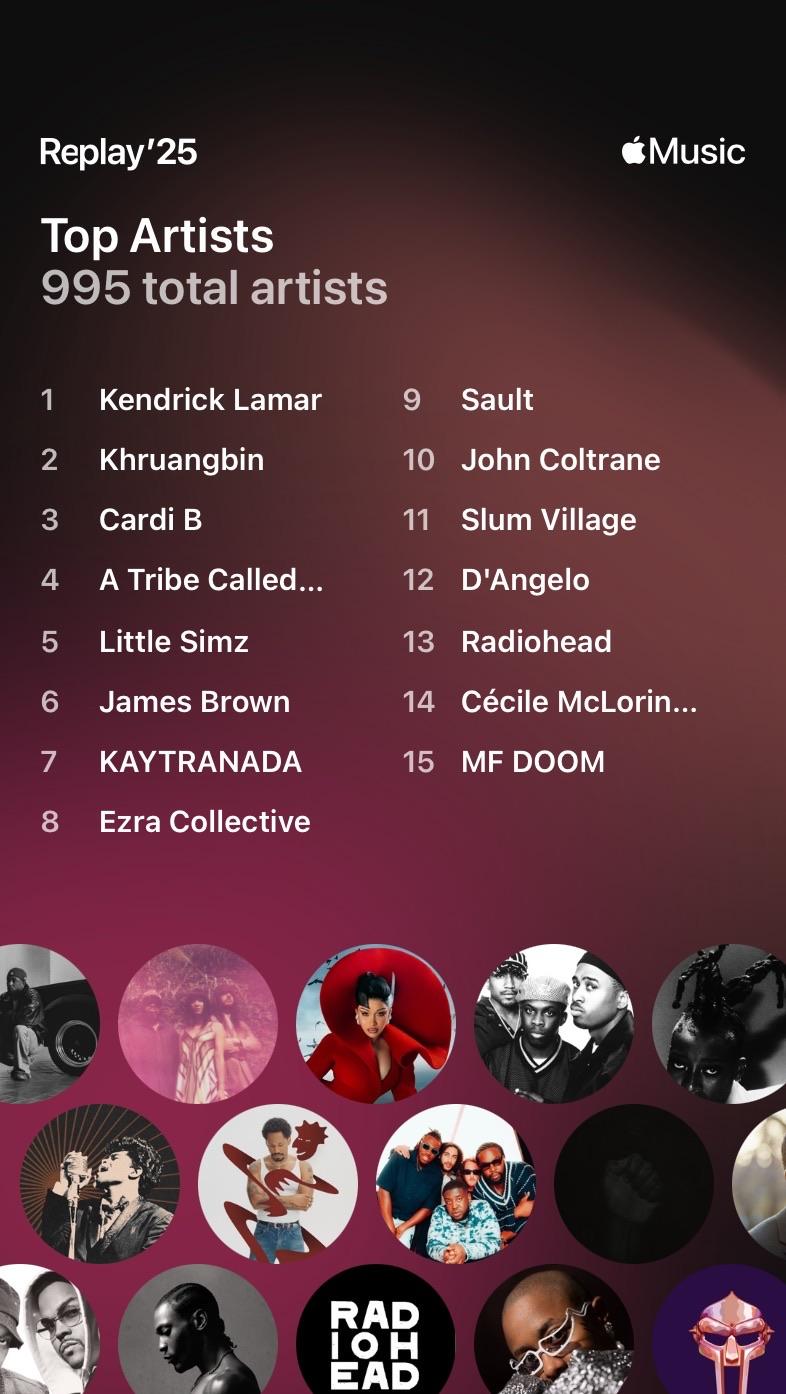Choose Little Simz in the ranking
786x1394 pixels.
pos(174,641)
